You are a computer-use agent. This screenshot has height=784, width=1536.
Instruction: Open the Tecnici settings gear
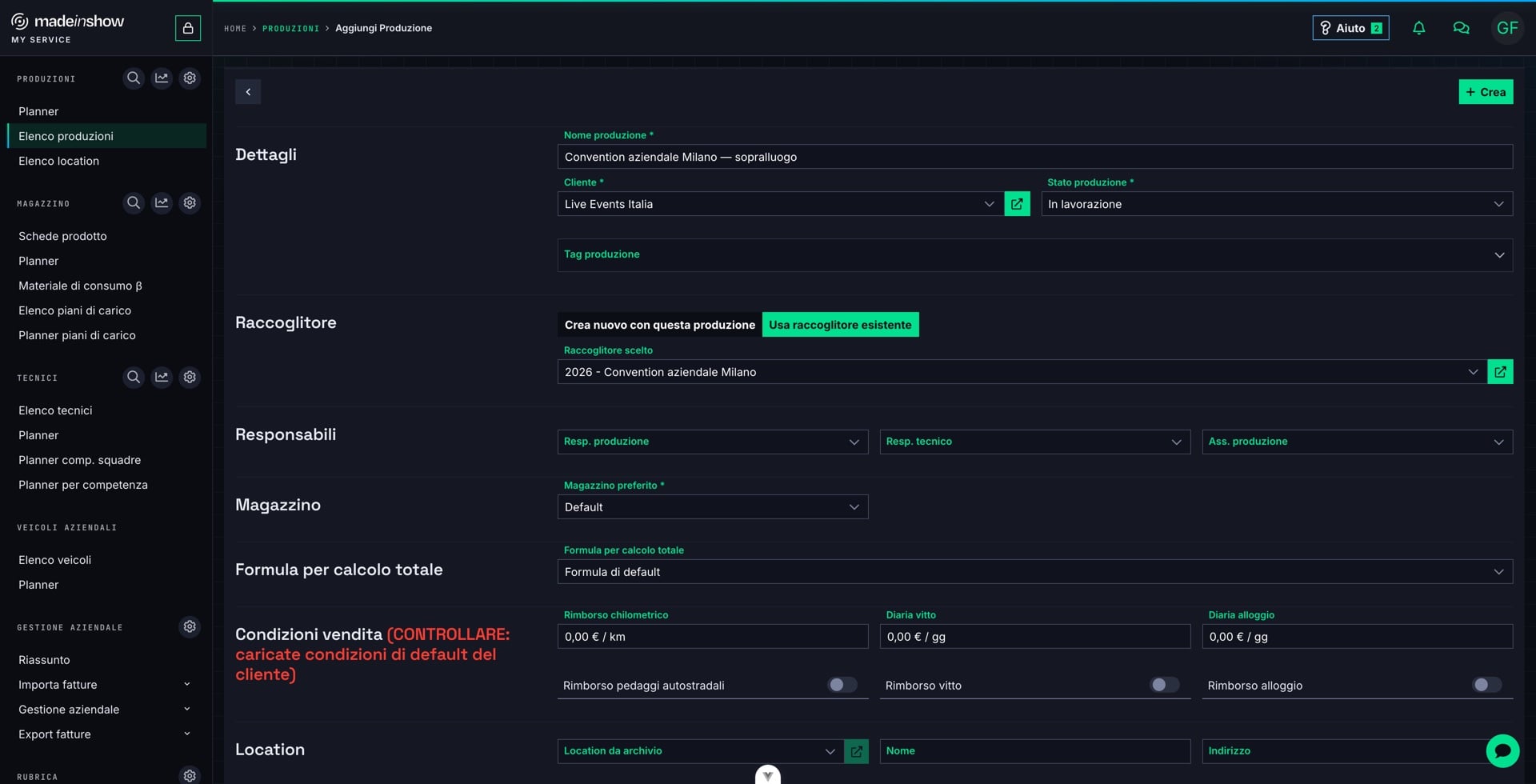[190, 377]
